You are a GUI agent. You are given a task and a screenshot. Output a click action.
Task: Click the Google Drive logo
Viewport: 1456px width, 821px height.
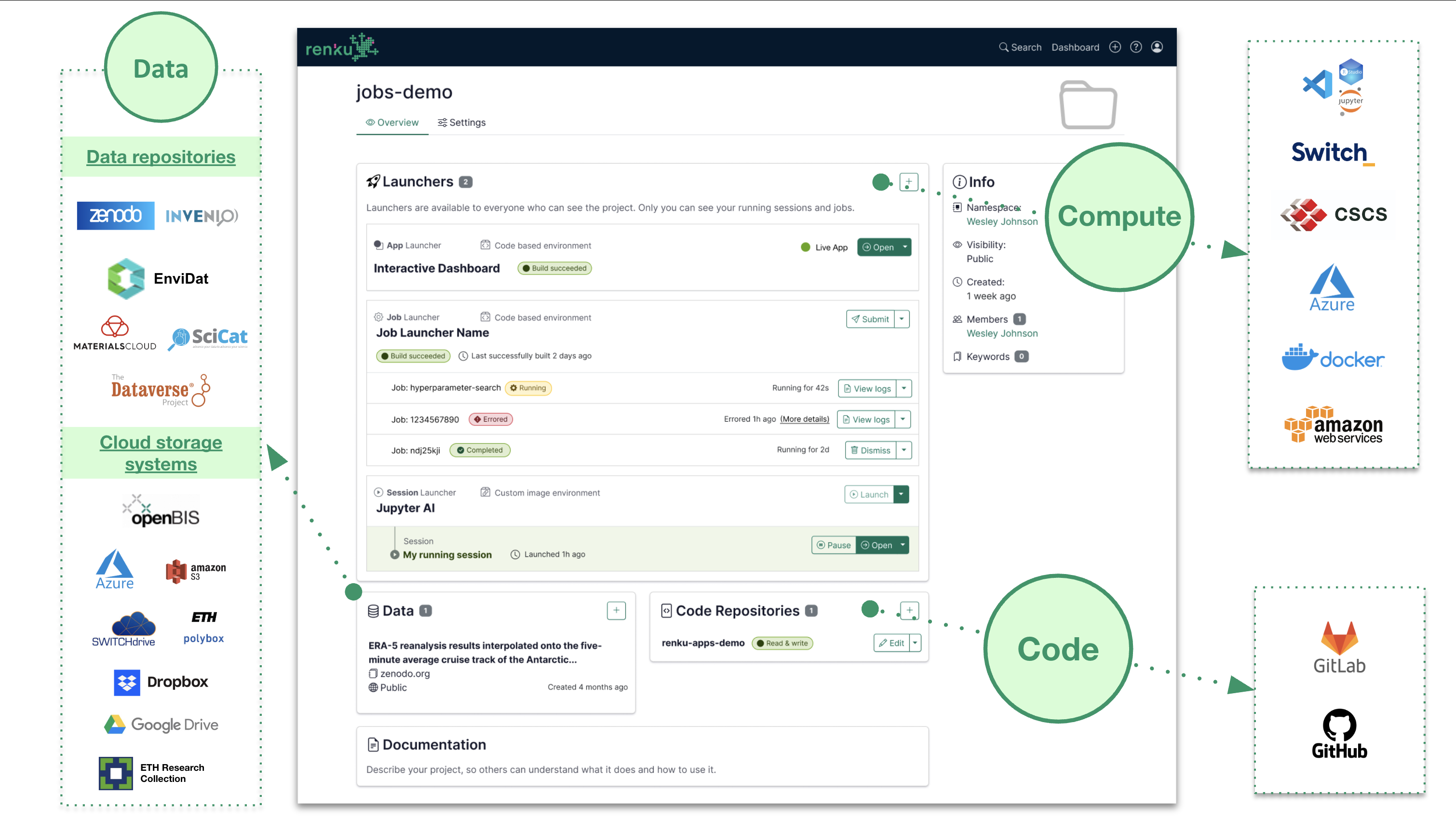click(161, 725)
